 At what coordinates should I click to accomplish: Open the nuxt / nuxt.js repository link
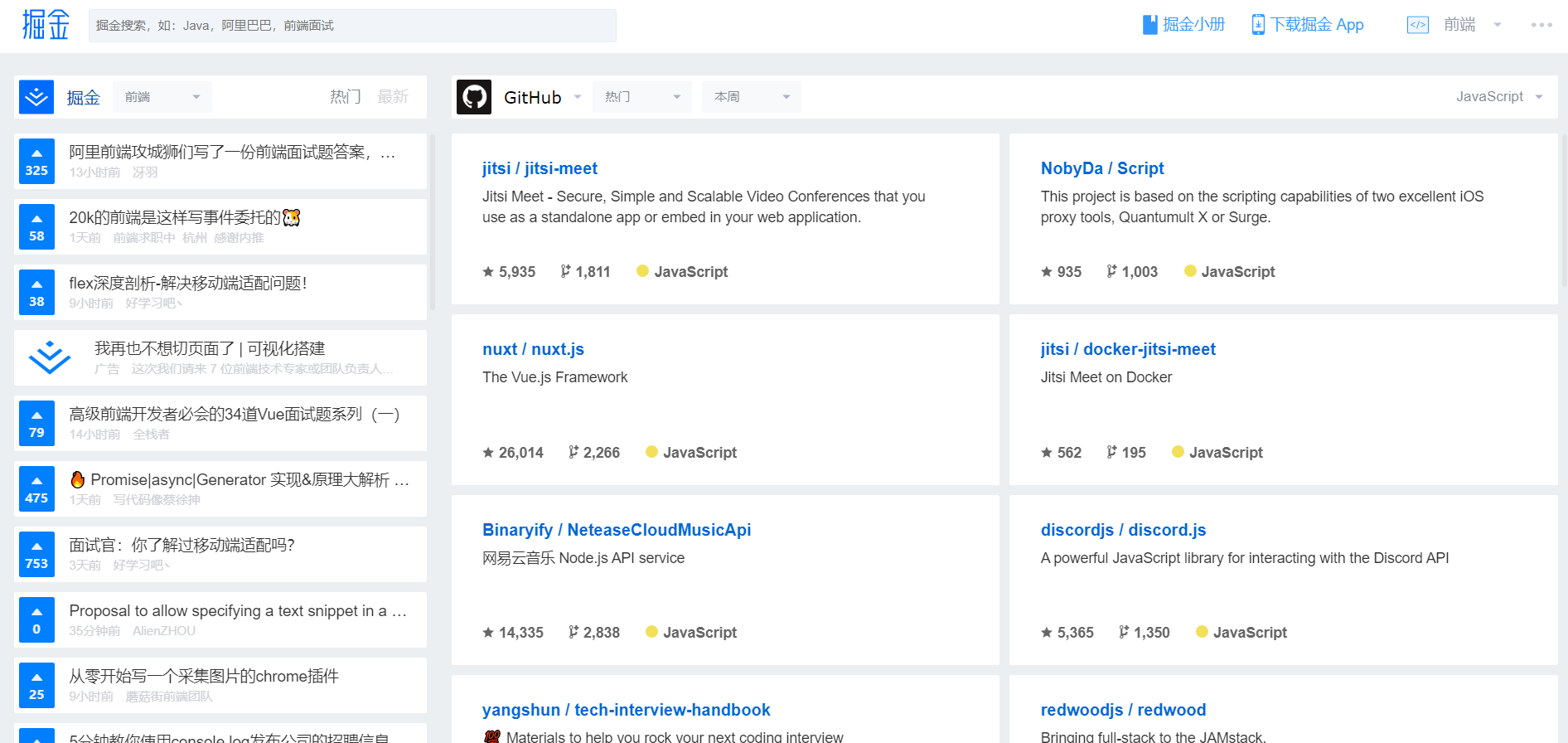(533, 349)
